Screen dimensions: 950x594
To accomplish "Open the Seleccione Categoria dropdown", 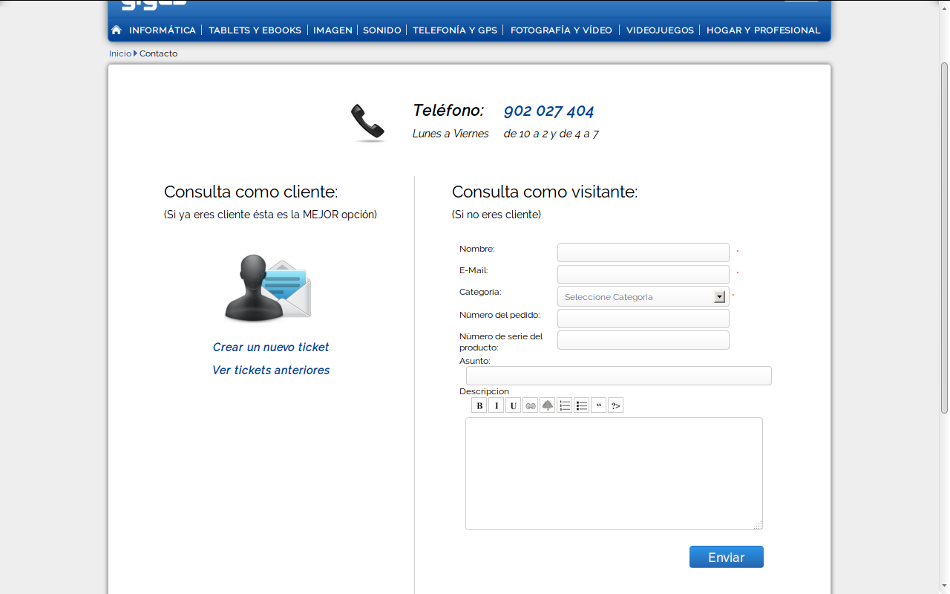I will (x=643, y=296).
